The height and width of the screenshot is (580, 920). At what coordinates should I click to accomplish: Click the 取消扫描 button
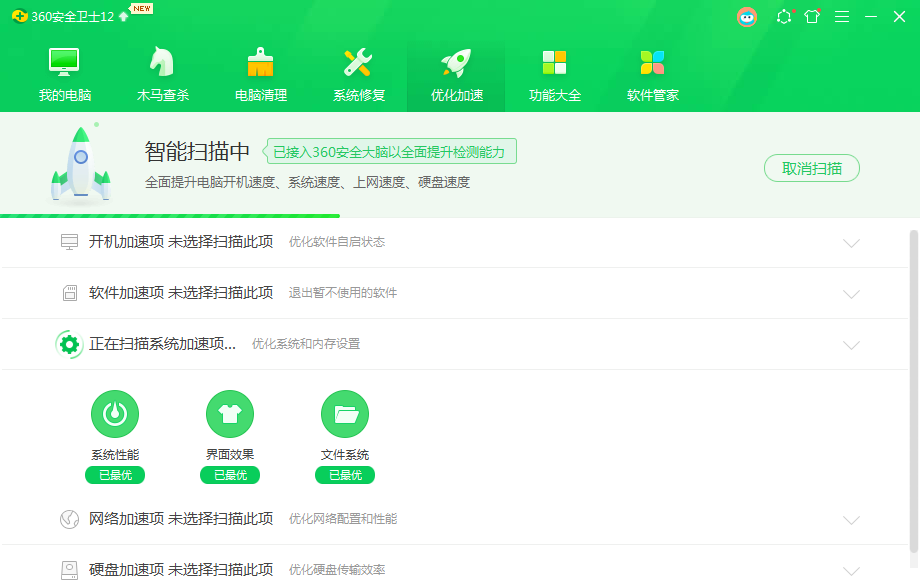coord(812,168)
